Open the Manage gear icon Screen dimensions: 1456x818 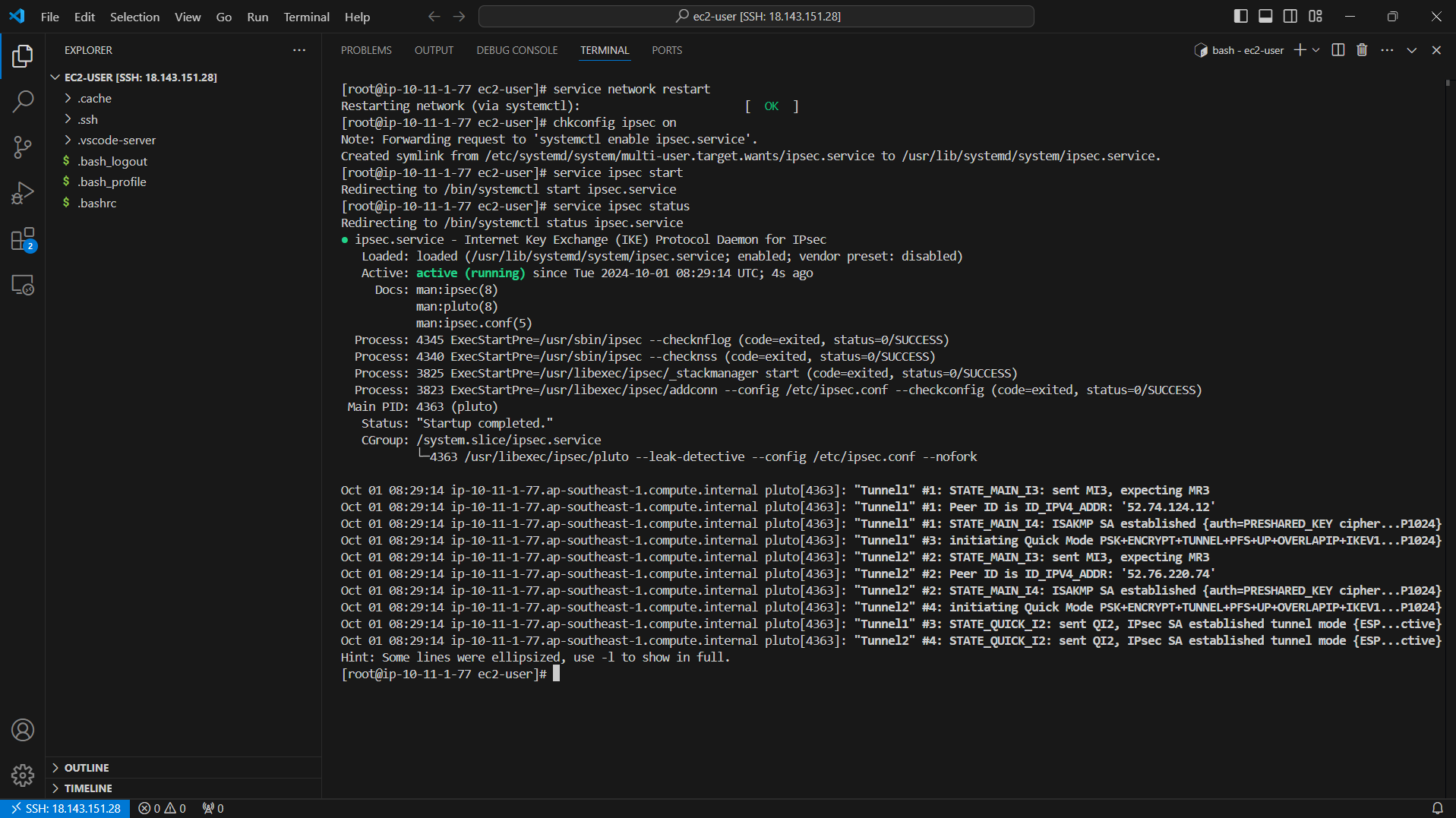pos(23,775)
